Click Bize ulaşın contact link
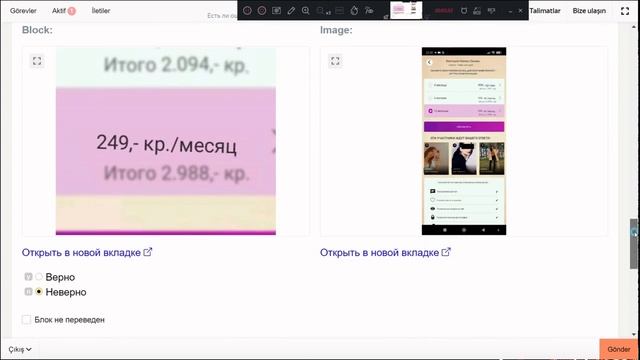Image resolution: width=640 pixels, height=360 pixels. pos(589,11)
